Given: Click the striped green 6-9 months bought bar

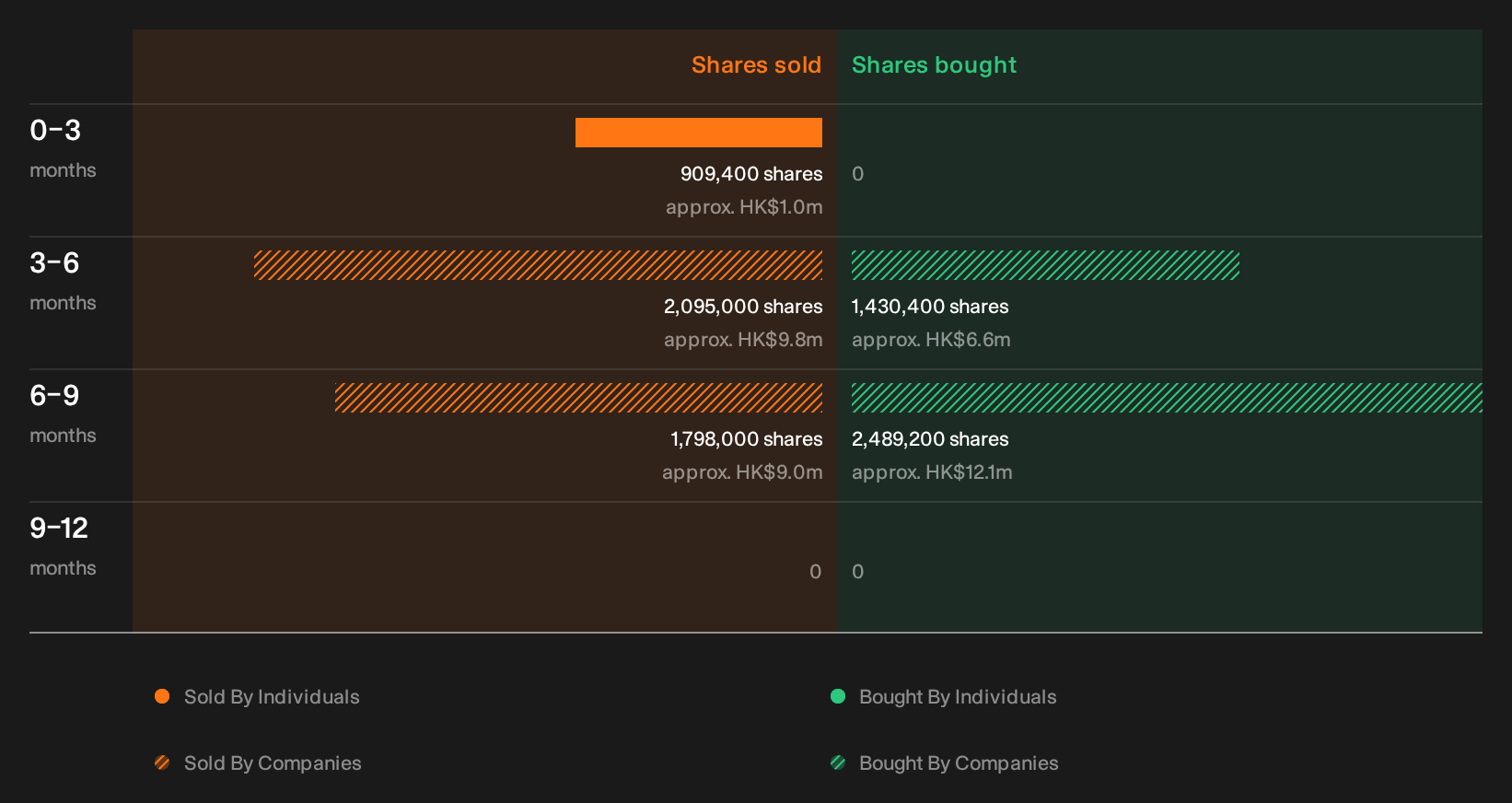Looking at the screenshot, I should pos(1167,398).
